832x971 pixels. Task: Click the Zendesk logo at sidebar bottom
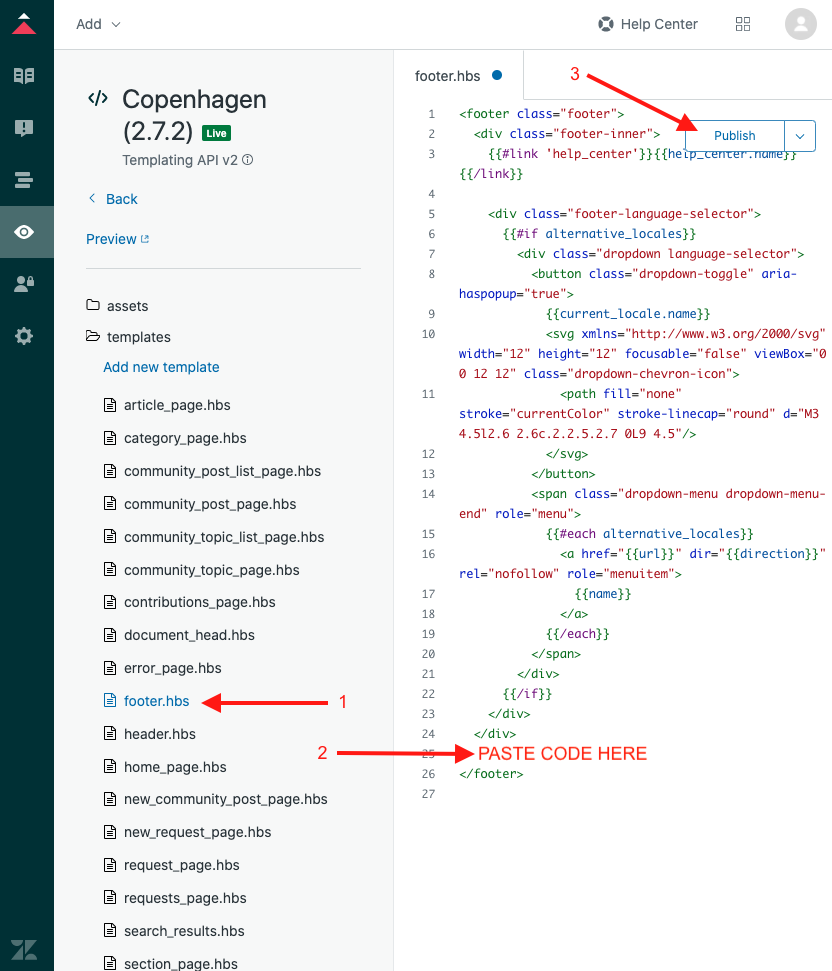click(x=24, y=948)
